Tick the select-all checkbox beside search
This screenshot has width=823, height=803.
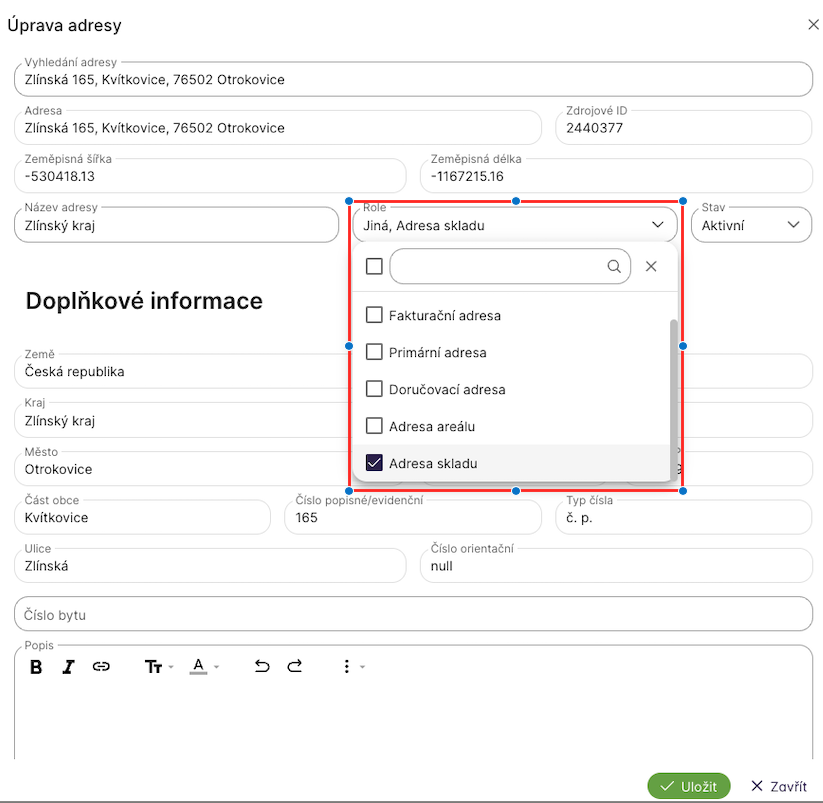pyautogui.click(x=374, y=267)
